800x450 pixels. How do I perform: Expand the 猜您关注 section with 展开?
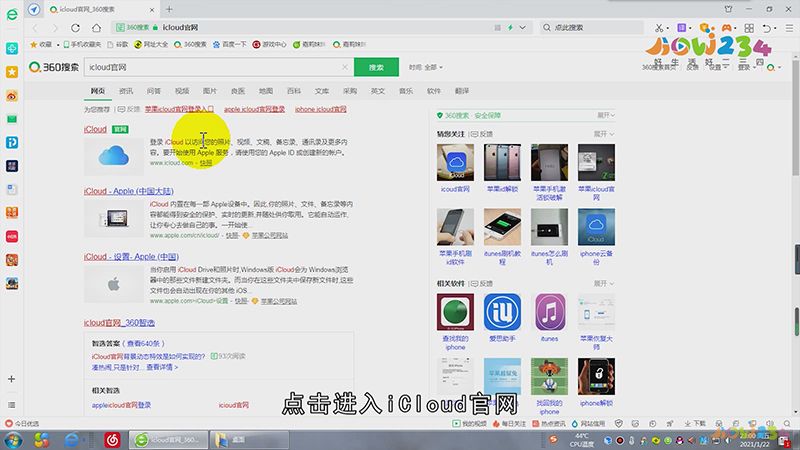click(x=604, y=134)
